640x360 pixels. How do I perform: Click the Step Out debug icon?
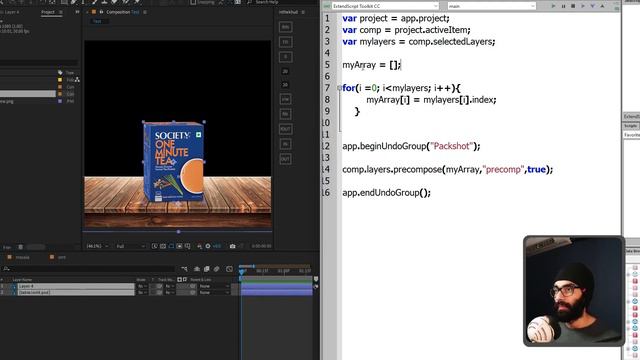click(602, 6)
